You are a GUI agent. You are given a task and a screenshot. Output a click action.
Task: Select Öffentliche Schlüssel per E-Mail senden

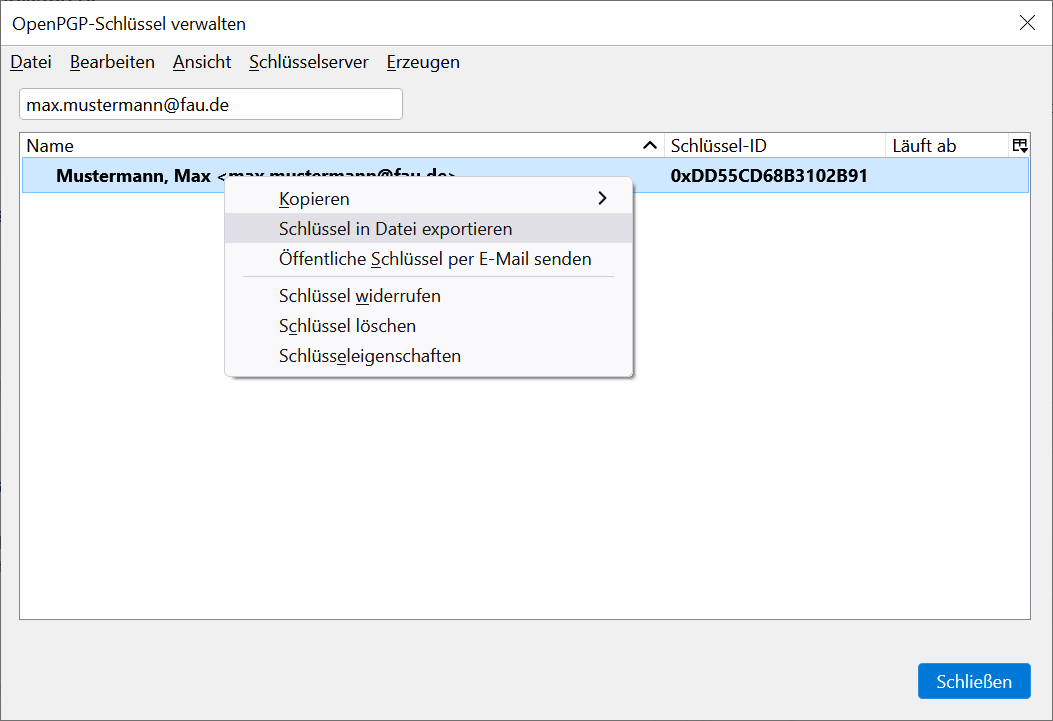pyautogui.click(x=435, y=259)
